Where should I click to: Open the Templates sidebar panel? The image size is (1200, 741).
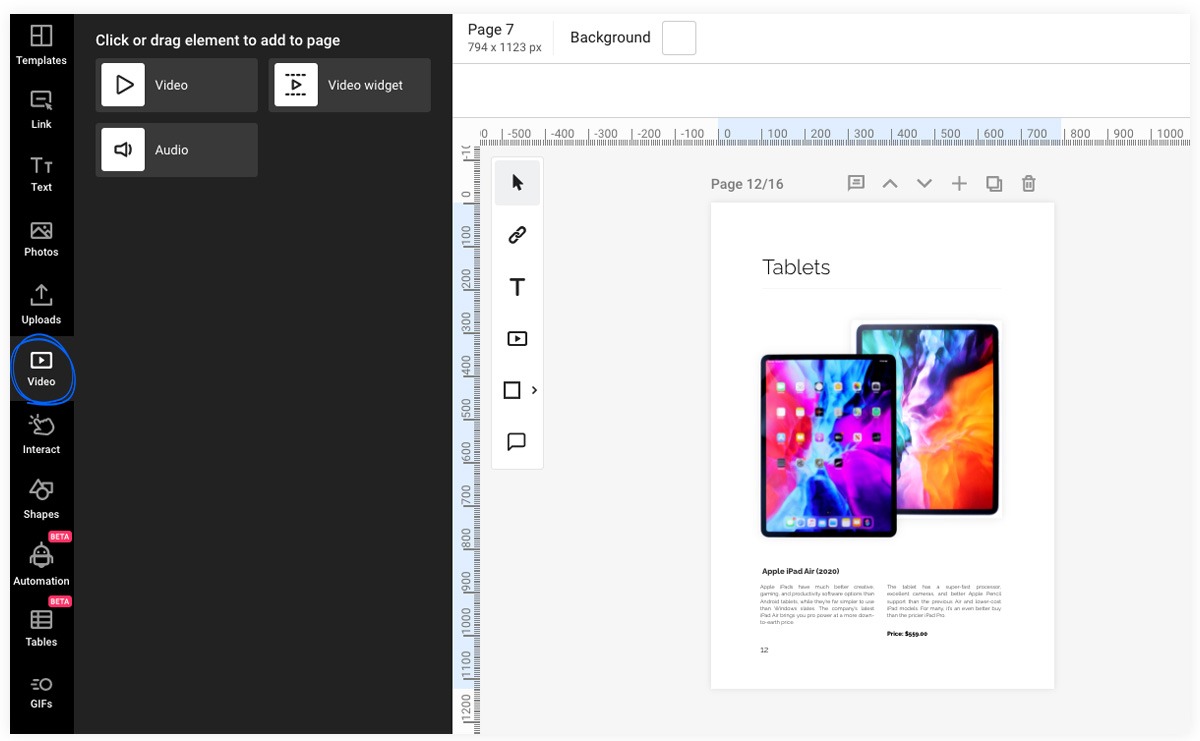pos(41,46)
